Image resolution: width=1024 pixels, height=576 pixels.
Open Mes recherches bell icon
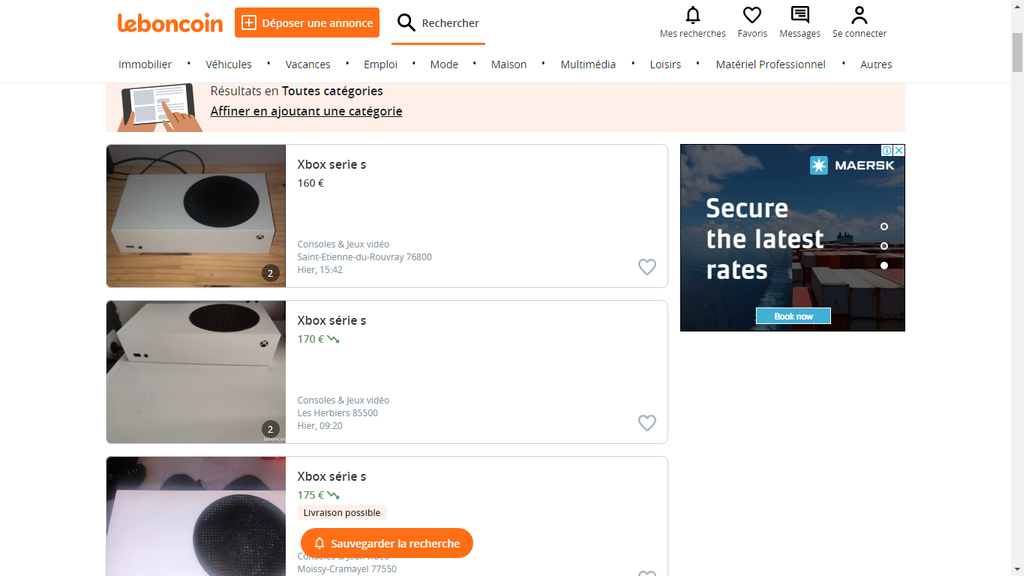(692, 15)
